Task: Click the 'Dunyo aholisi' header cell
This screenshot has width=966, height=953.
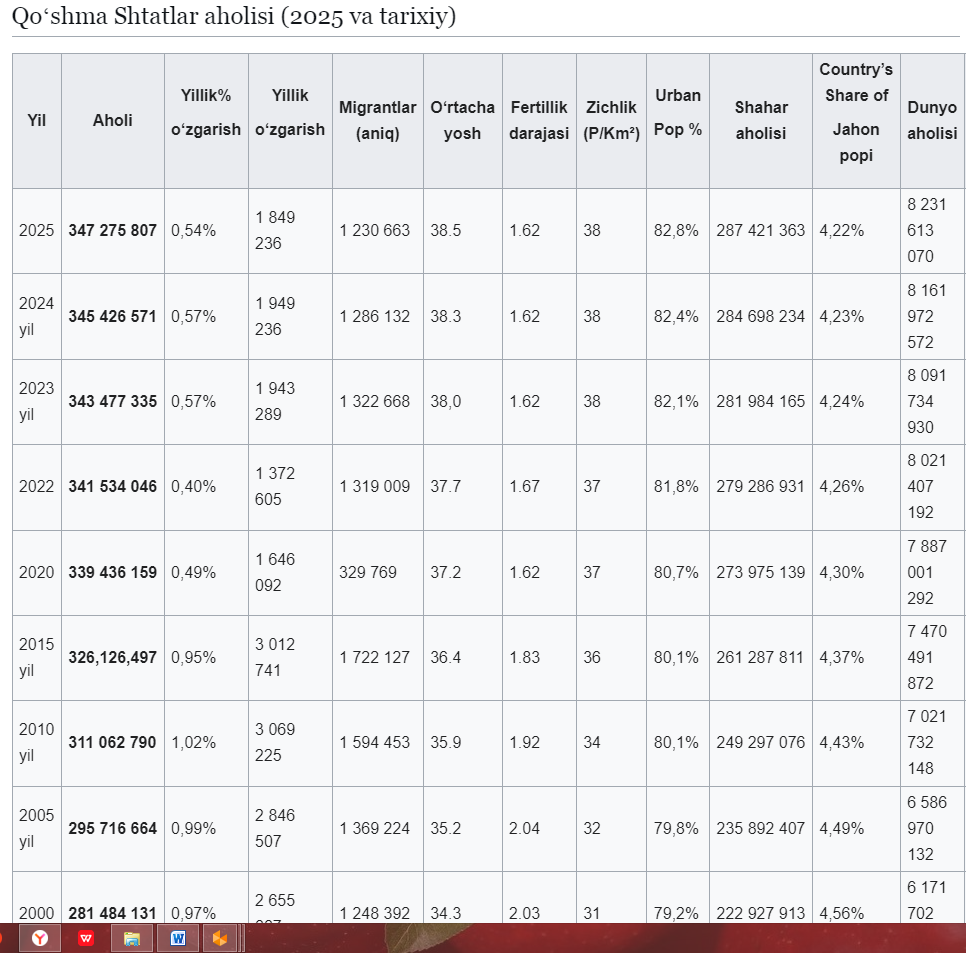Action: (933, 121)
